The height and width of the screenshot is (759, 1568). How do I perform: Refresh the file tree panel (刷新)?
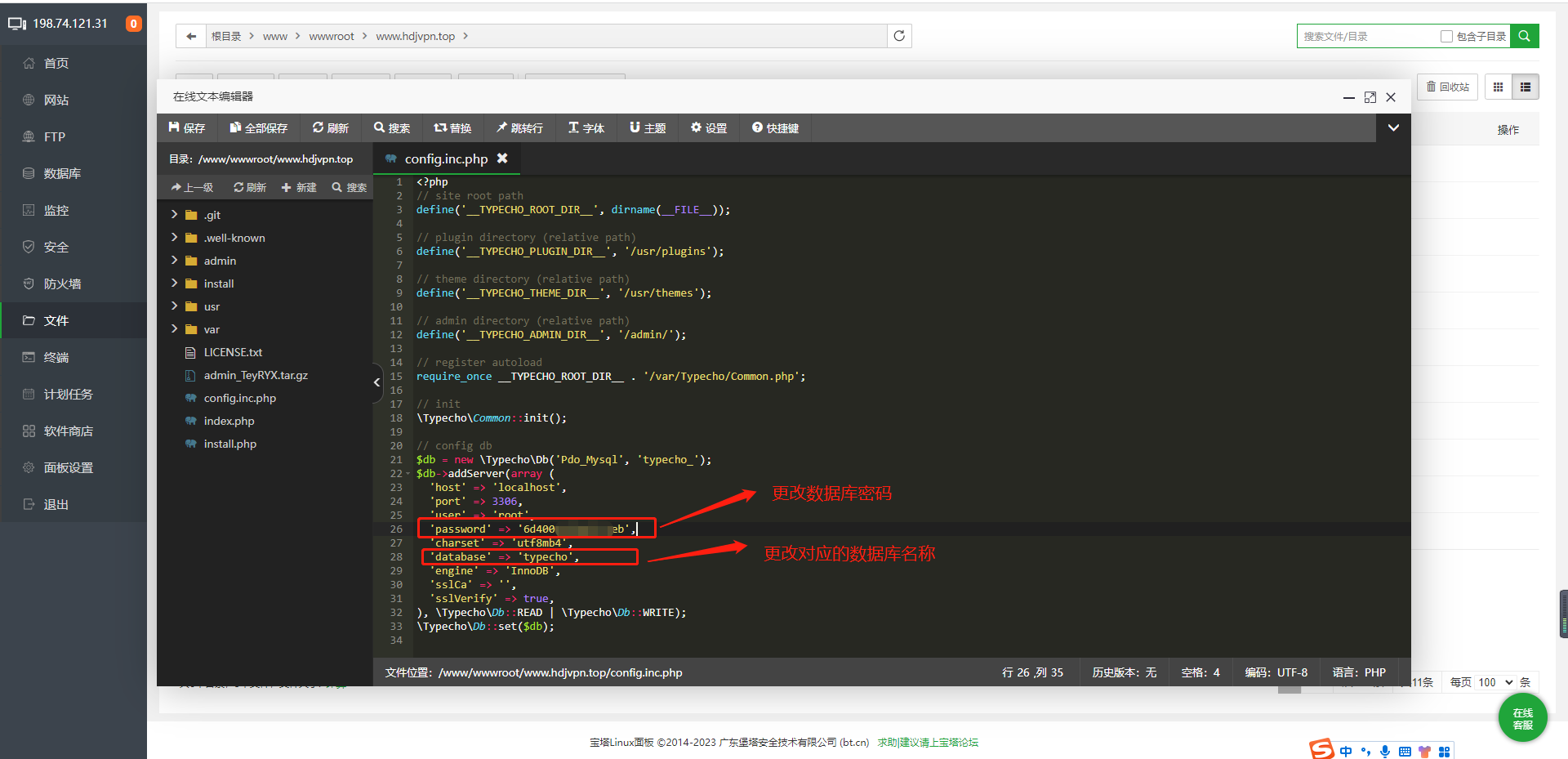(x=250, y=187)
